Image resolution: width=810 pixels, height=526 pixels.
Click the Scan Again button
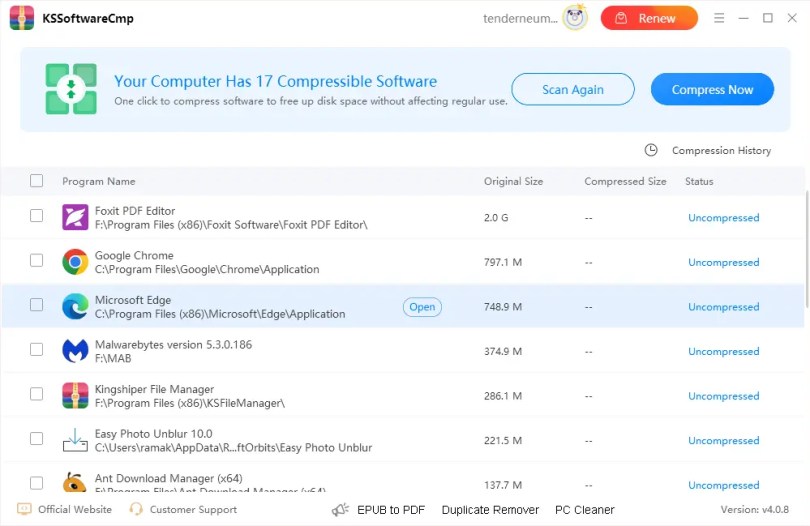572,89
